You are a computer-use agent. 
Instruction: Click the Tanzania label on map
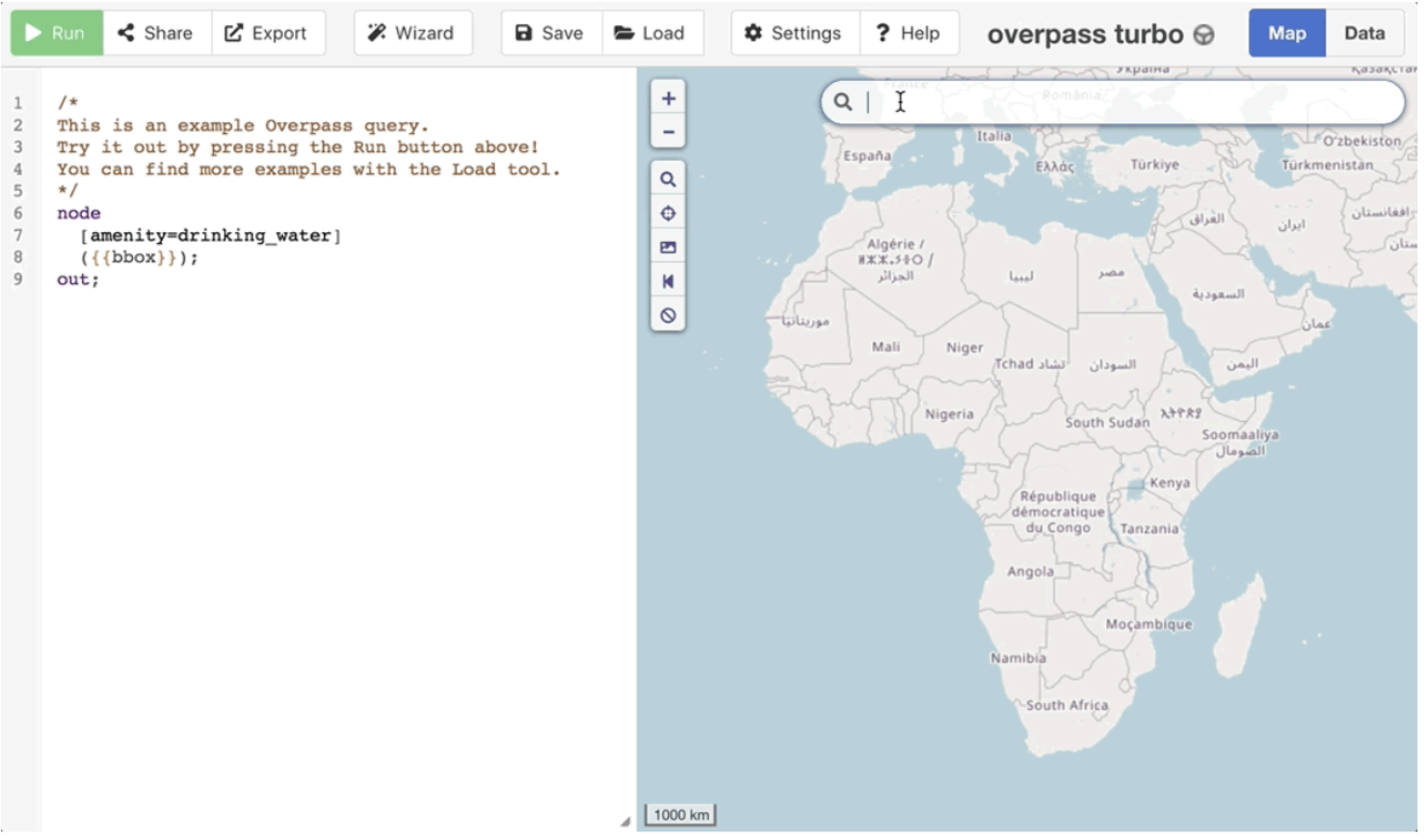tap(1149, 529)
